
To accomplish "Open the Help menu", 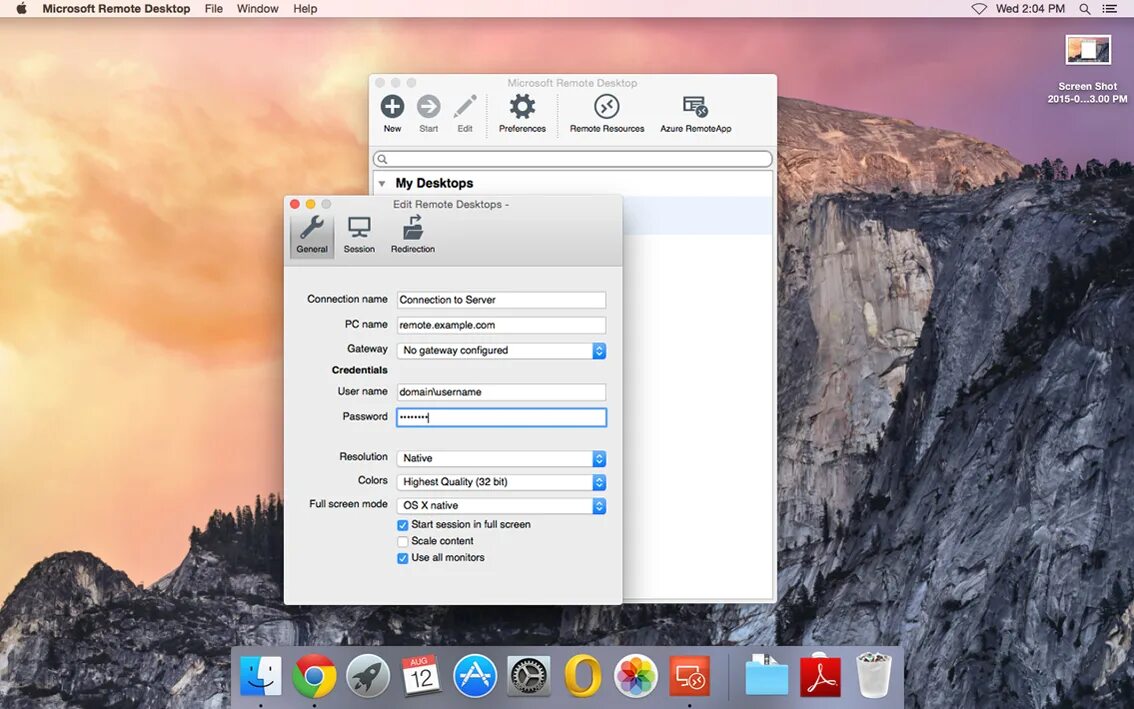I will pyautogui.click(x=305, y=9).
